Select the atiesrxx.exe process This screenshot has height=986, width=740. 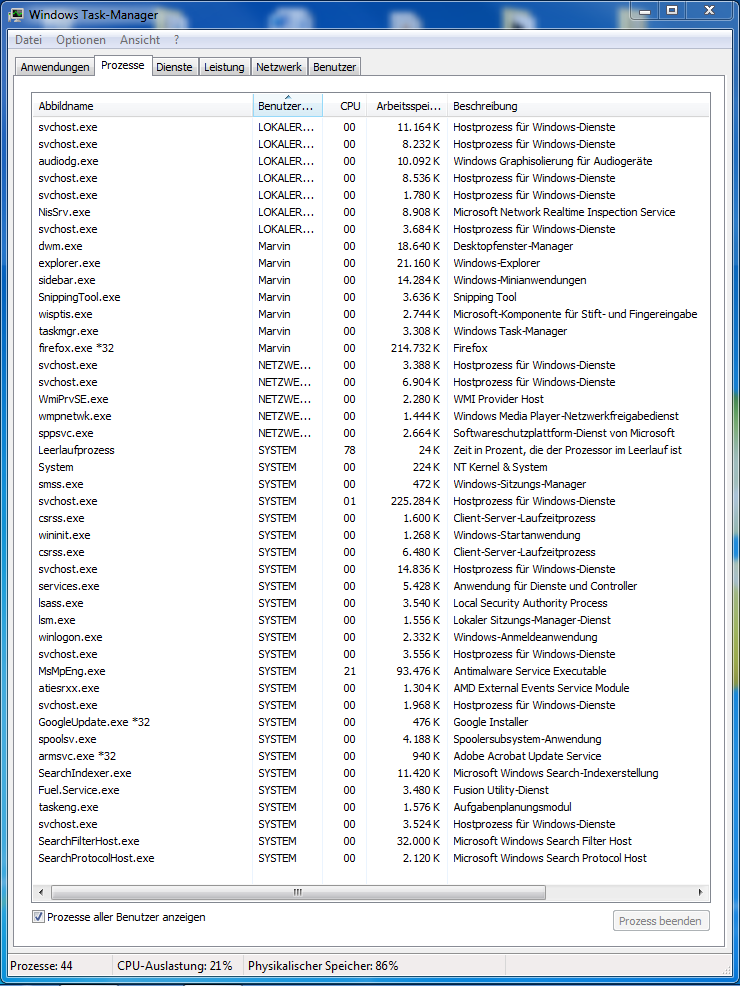click(x=371, y=688)
